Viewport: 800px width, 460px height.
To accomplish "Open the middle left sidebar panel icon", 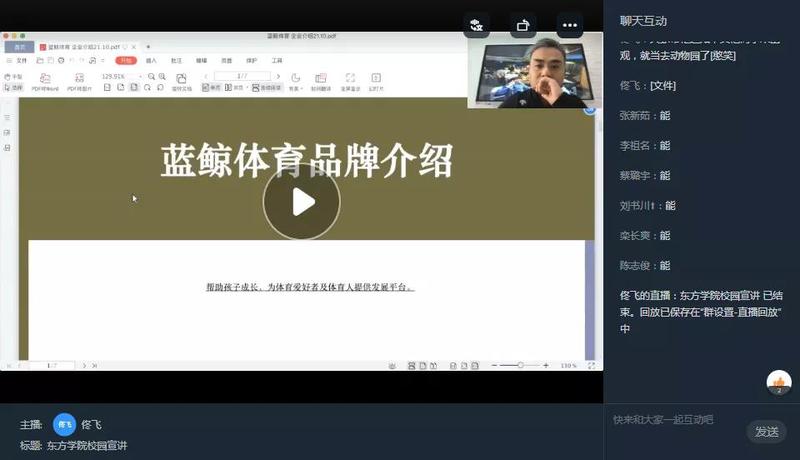I will click(x=7, y=133).
